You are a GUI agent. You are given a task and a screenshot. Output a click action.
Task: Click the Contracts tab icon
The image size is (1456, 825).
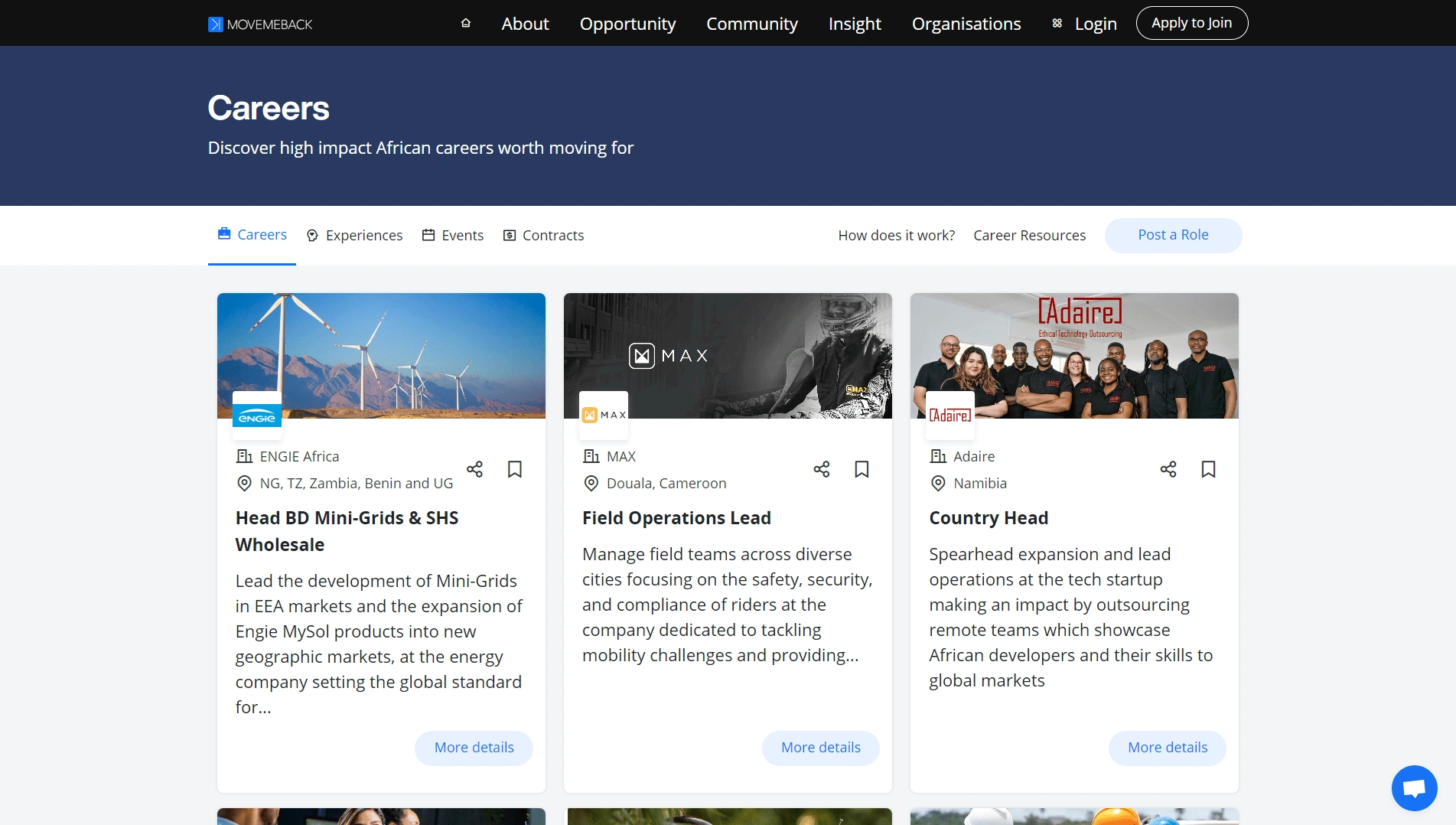[510, 235]
